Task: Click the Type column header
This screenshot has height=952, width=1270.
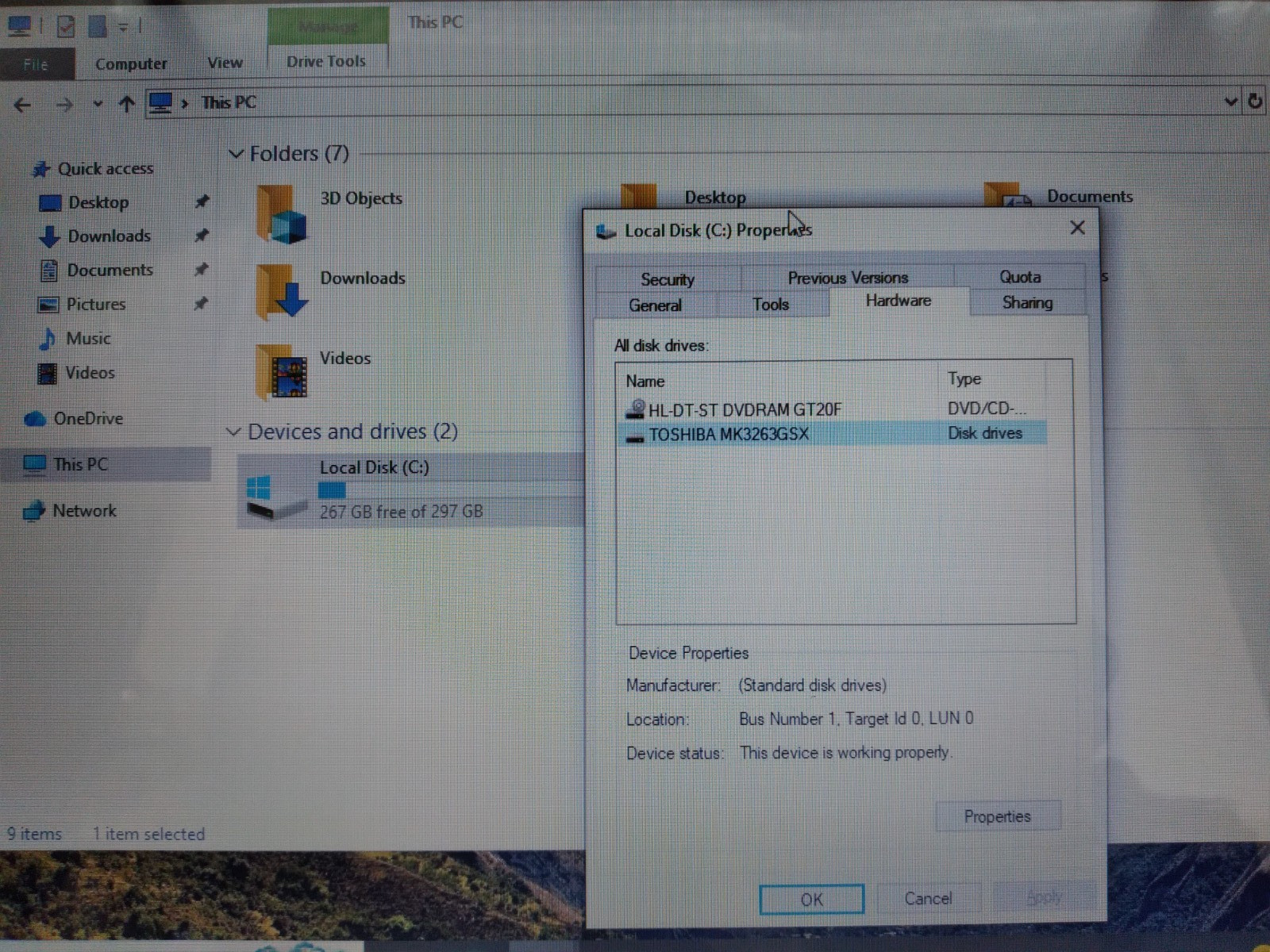Action: 992,379
